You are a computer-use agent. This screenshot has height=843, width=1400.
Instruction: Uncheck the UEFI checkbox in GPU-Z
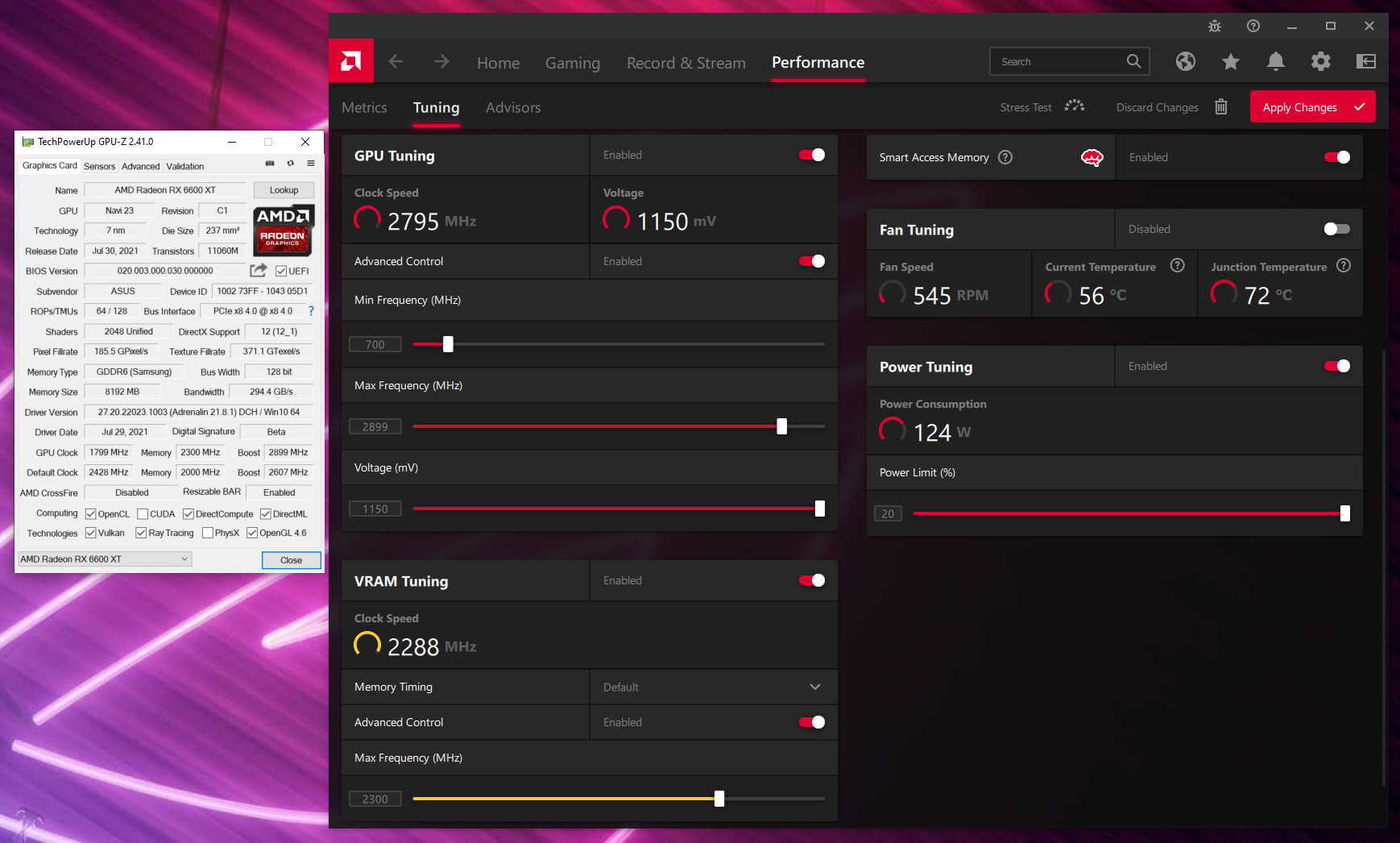pyautogui.click(x=281, y=271)
